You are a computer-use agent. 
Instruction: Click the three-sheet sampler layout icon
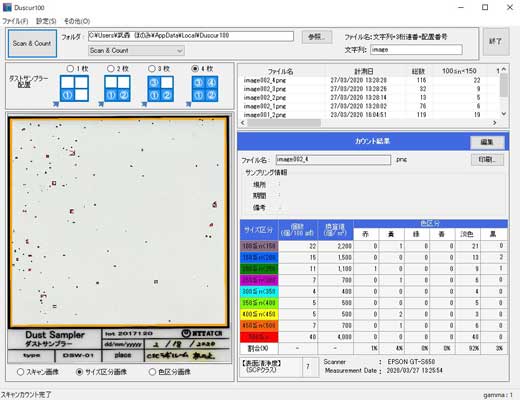tap(160, 88)
